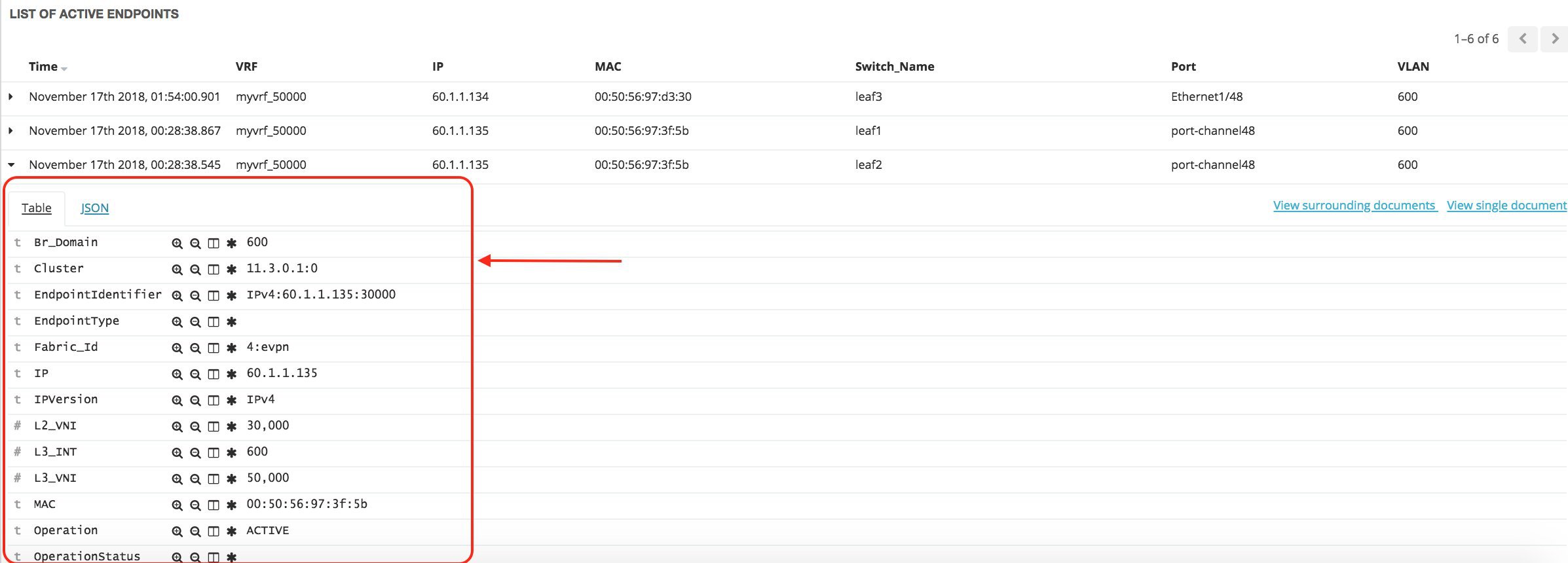The width and height of the screenshot is (1568, 563).
Task: Filter for Br_Domain value 600
Action: pos(177,244)
